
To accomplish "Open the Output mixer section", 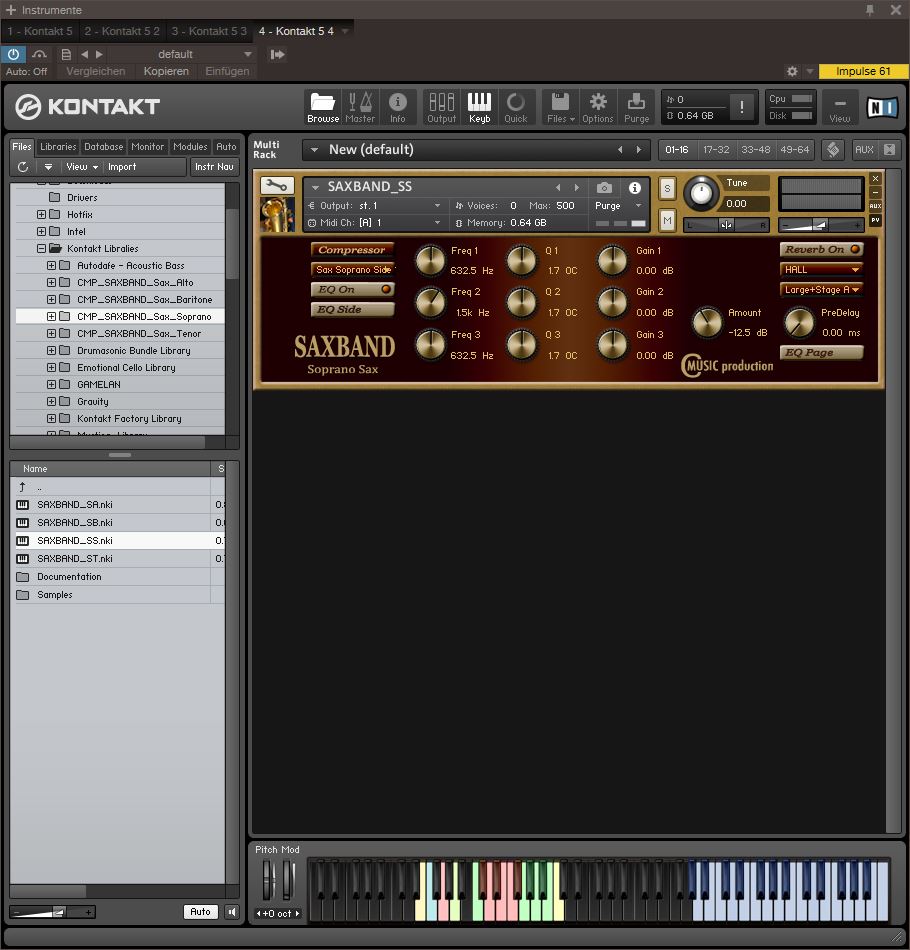I will 442,107.
